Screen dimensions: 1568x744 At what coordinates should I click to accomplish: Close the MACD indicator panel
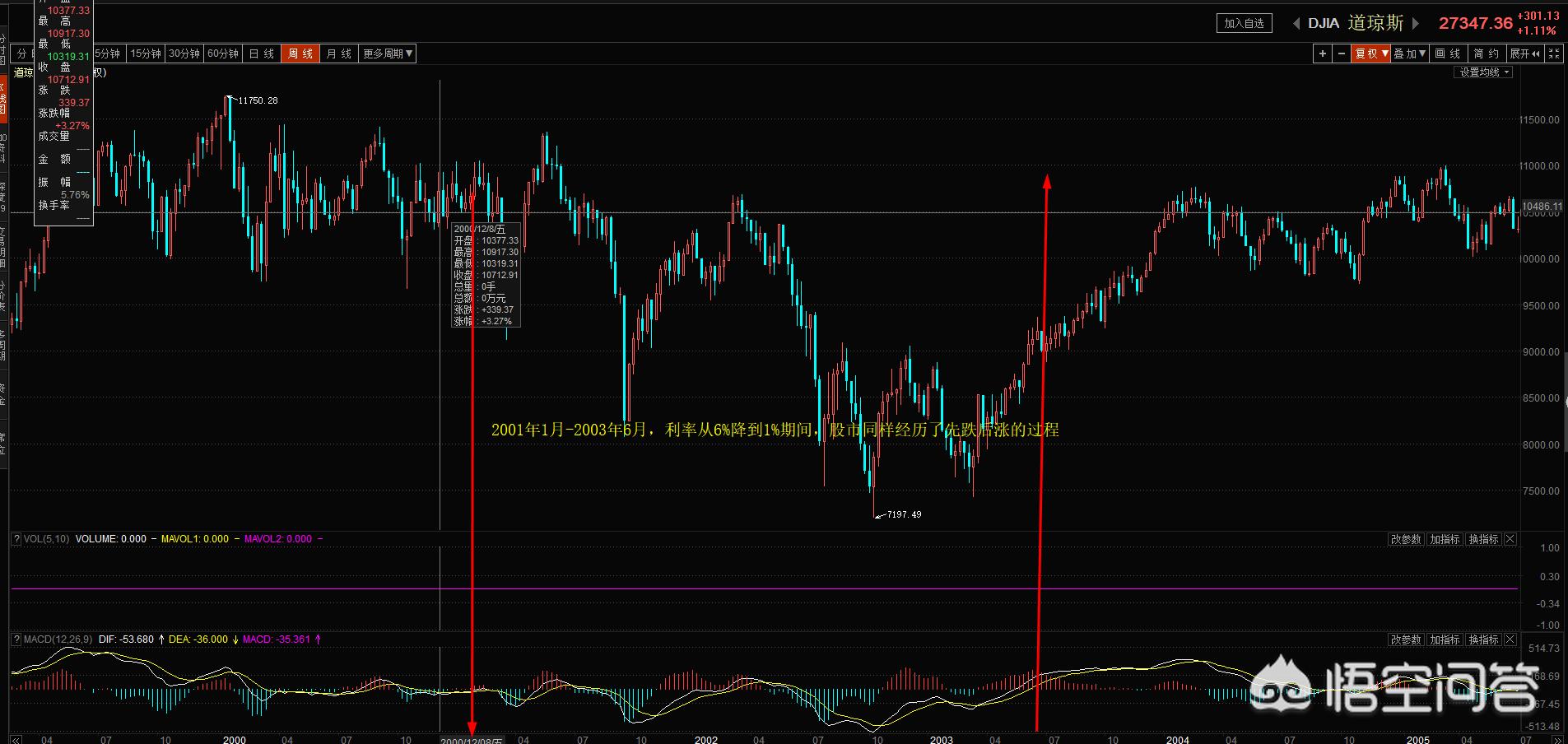(x=1510, y=639)
